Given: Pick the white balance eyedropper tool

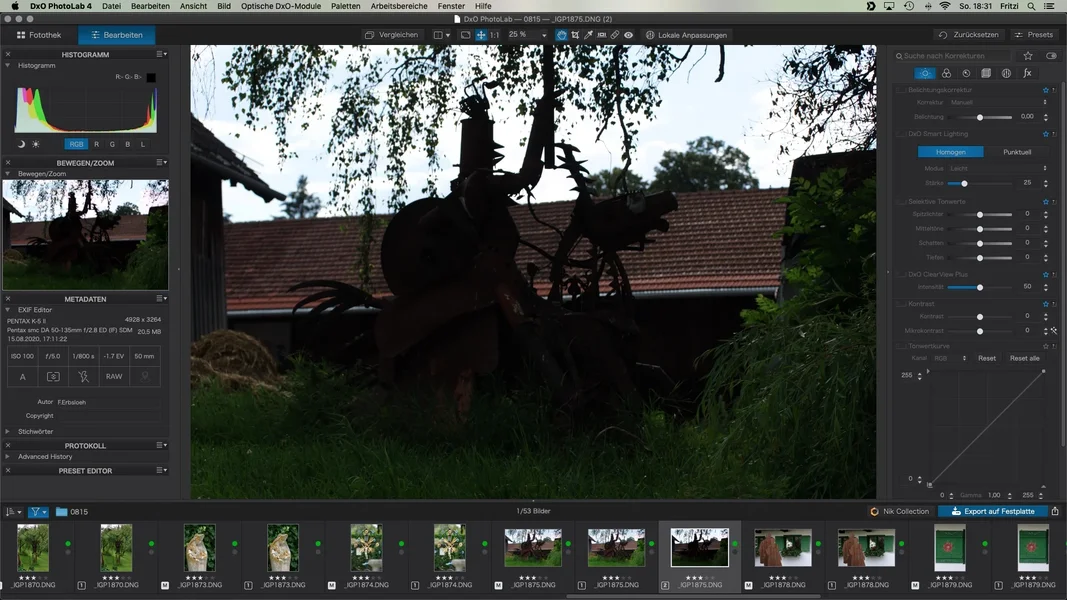Looking at the screenshot, I should pos(588,35).
